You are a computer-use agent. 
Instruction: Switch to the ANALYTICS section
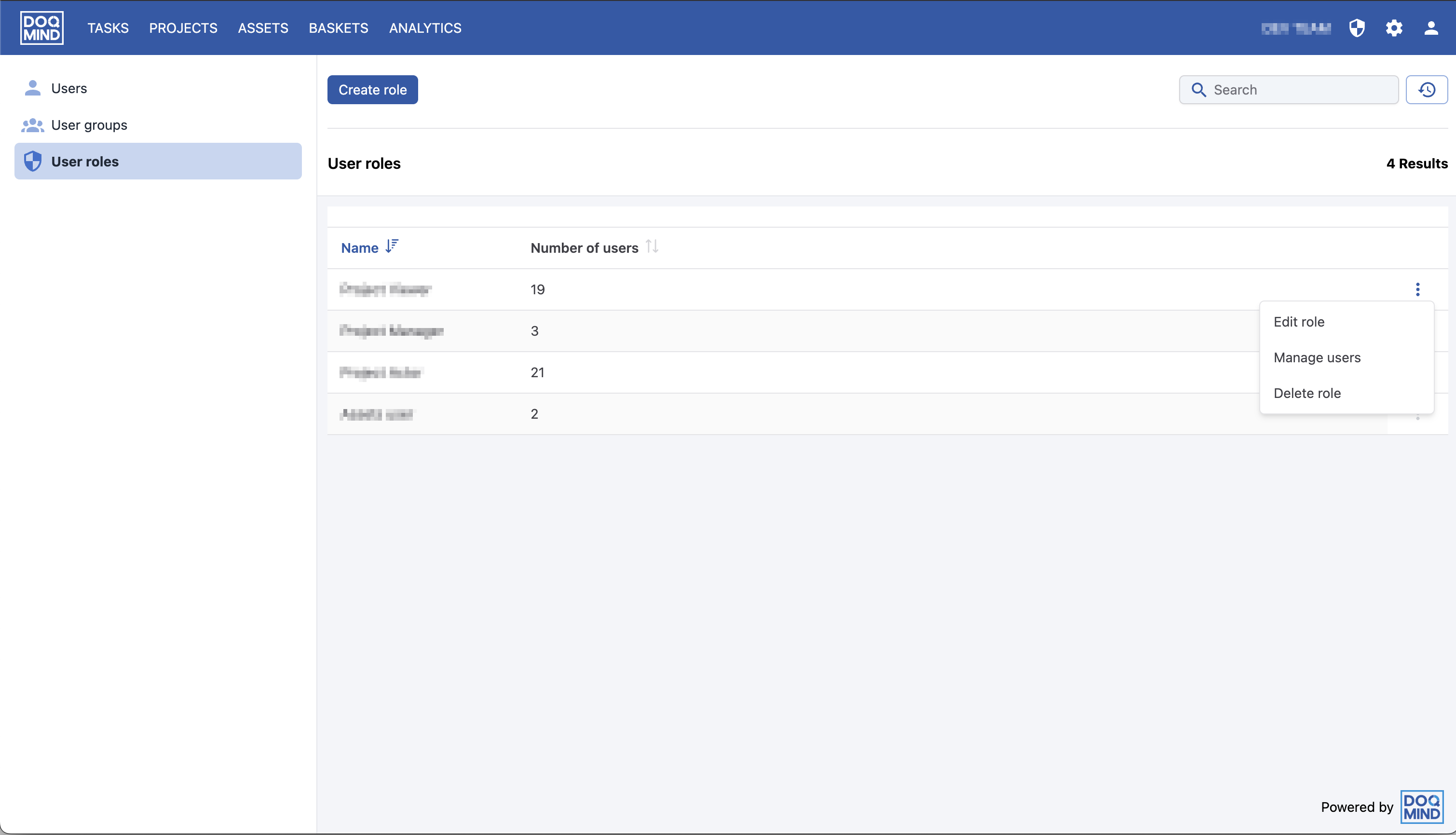pos(425,27)
